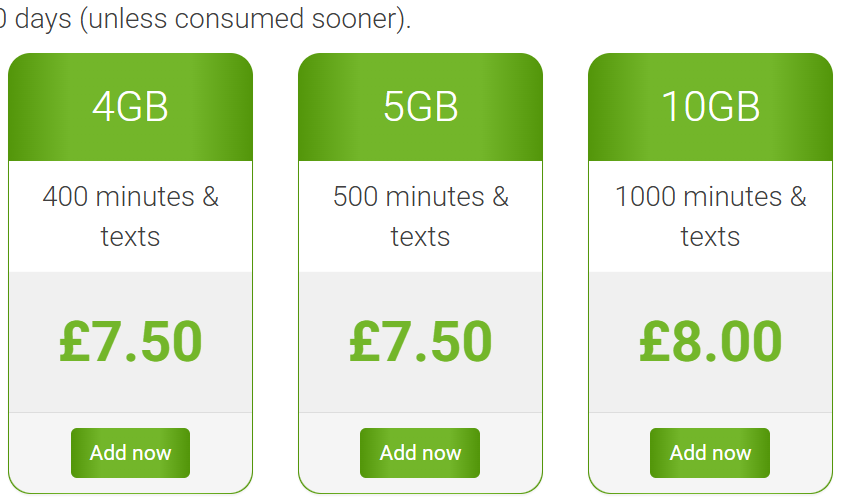
Task: Click the £8.00 price on 10GB card
Action: click(710, 342)
